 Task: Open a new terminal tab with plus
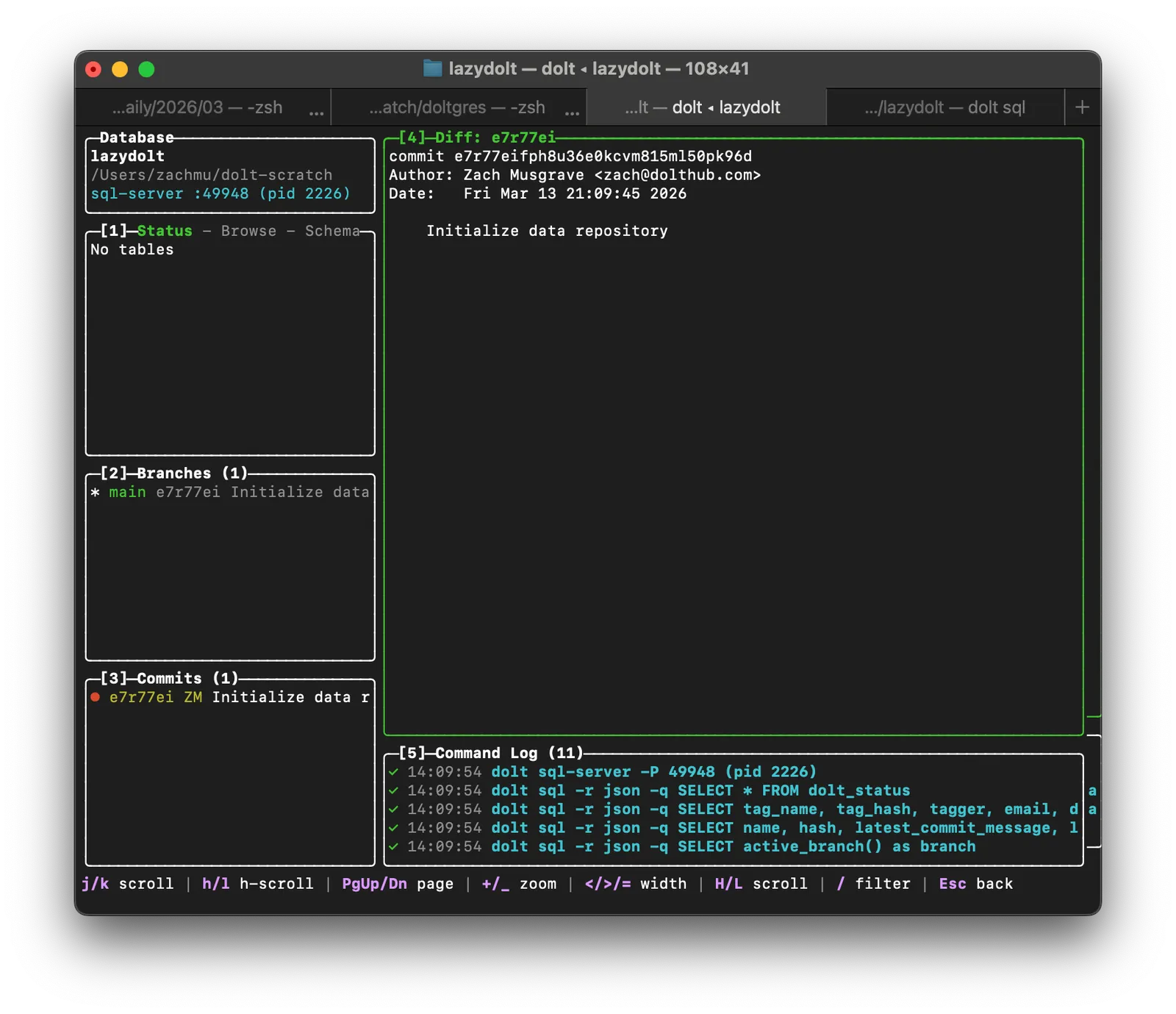pos(1082,107)
